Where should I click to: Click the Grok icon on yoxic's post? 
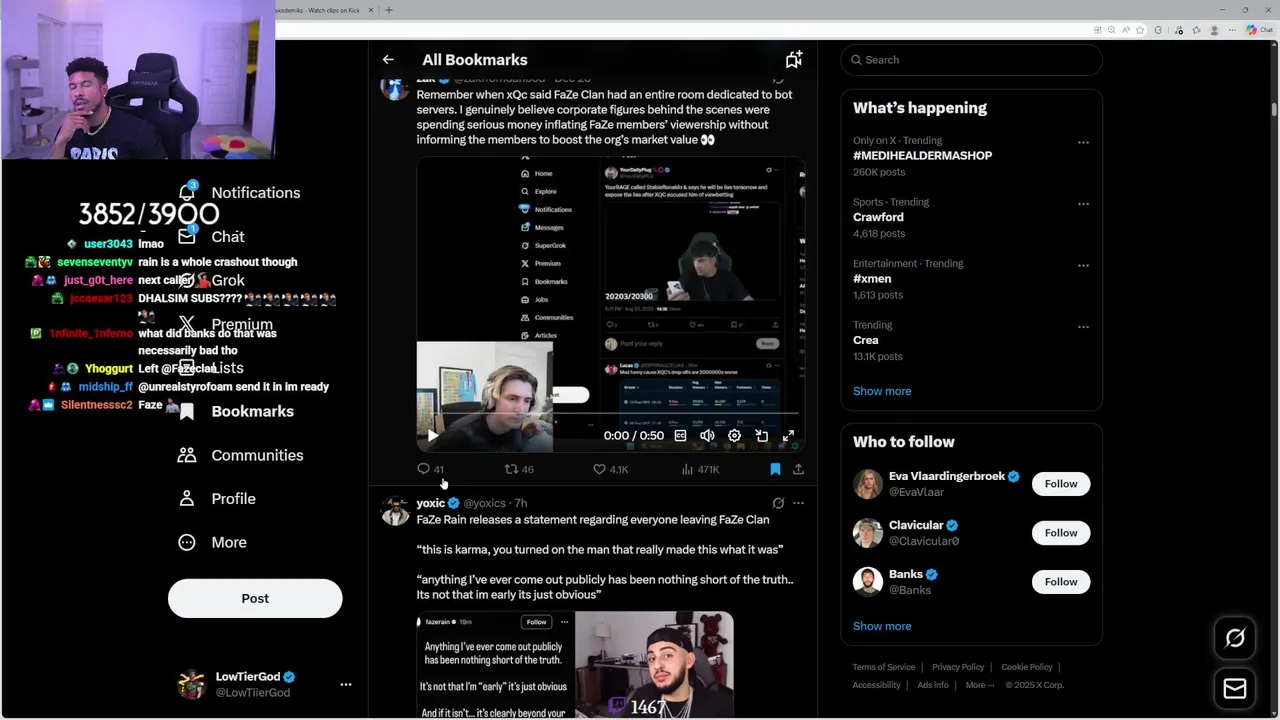coord(778,503)
